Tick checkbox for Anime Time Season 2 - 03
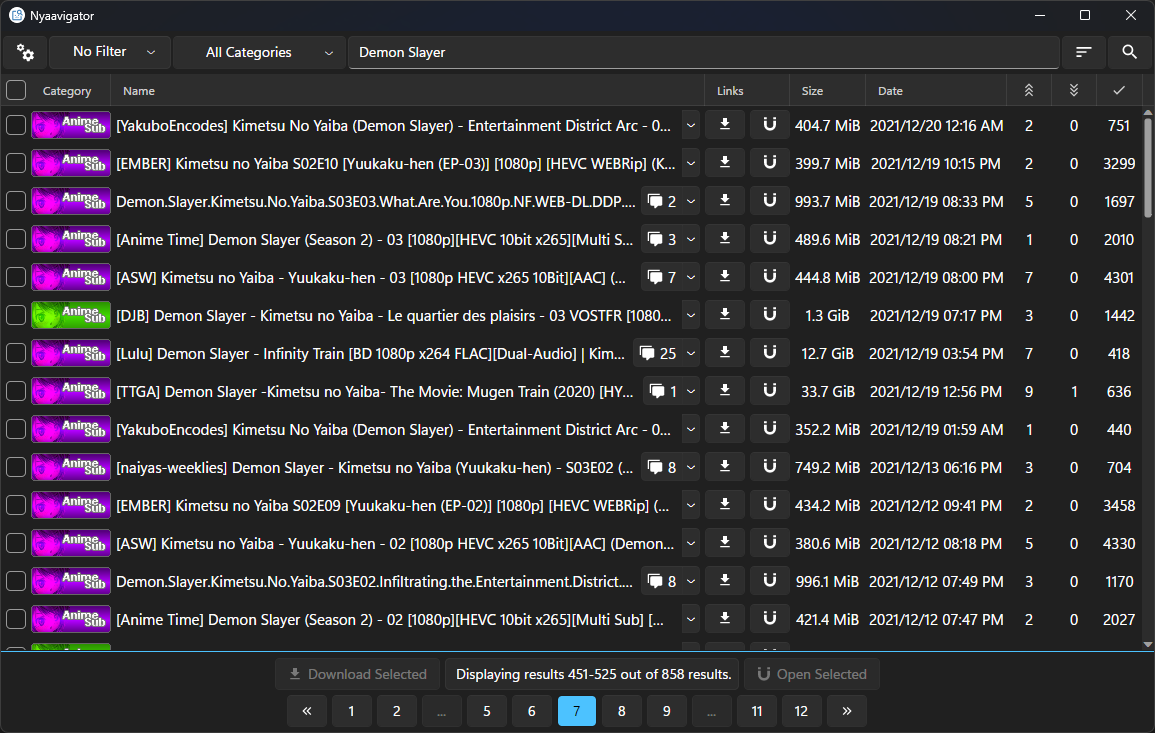 [x=16, y=239]
